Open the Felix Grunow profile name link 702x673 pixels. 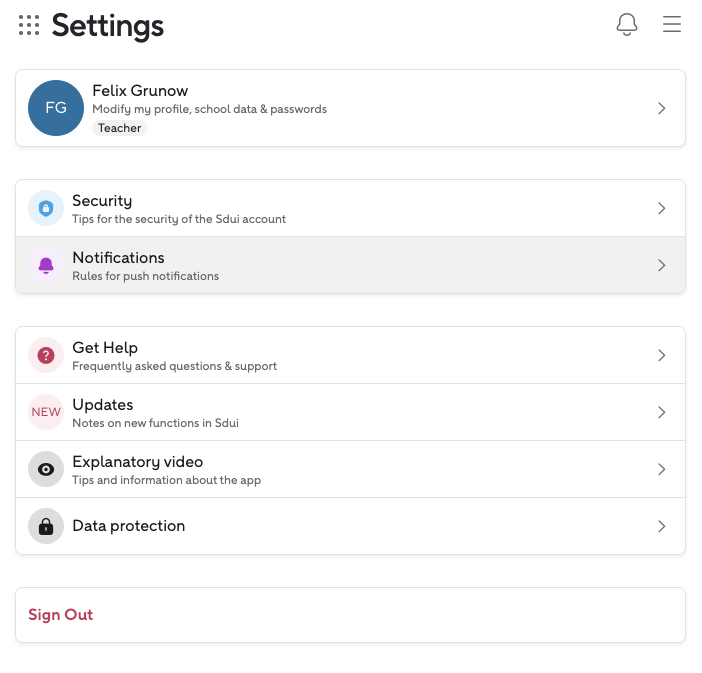(140, 91)
